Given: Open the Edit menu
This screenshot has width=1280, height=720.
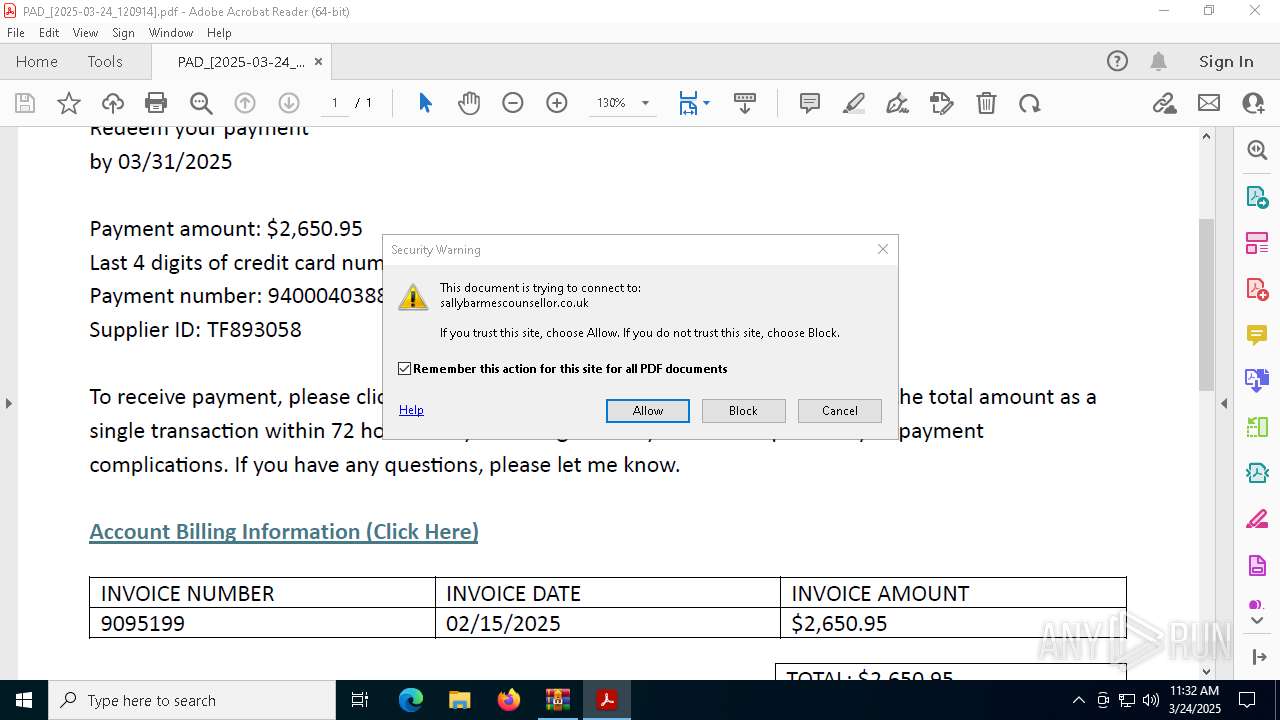Looking at the screenshot, I should [x=49, y=33].
